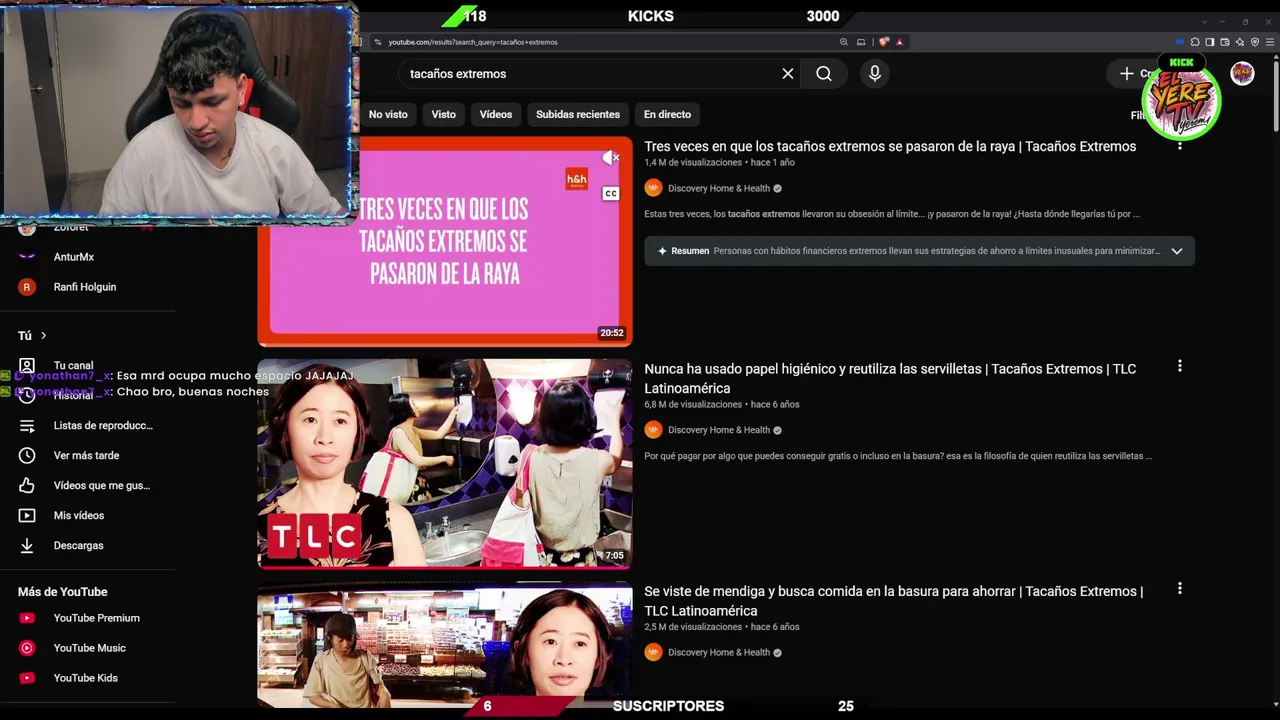This screenshot has height=720, width=1280.
Task: Open 'Ver más tarde' in the sidebar
Action: point(88,456)
